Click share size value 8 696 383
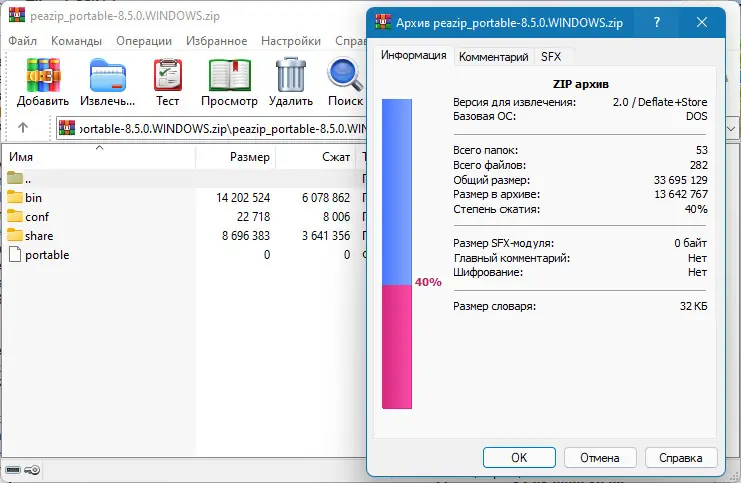 (246, 235)
